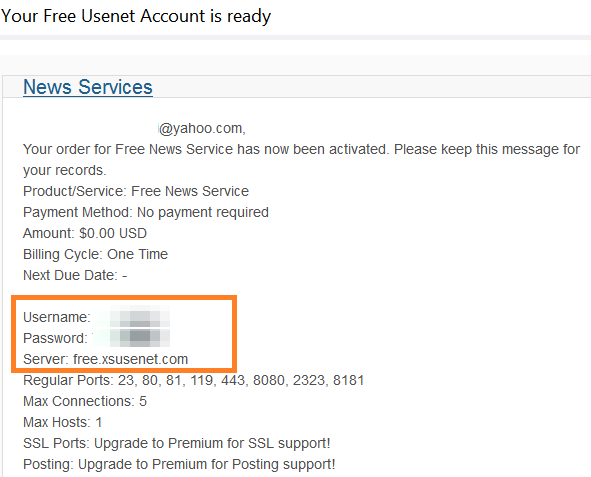Click the Regular Ports list line

click(x=194, y=380)
